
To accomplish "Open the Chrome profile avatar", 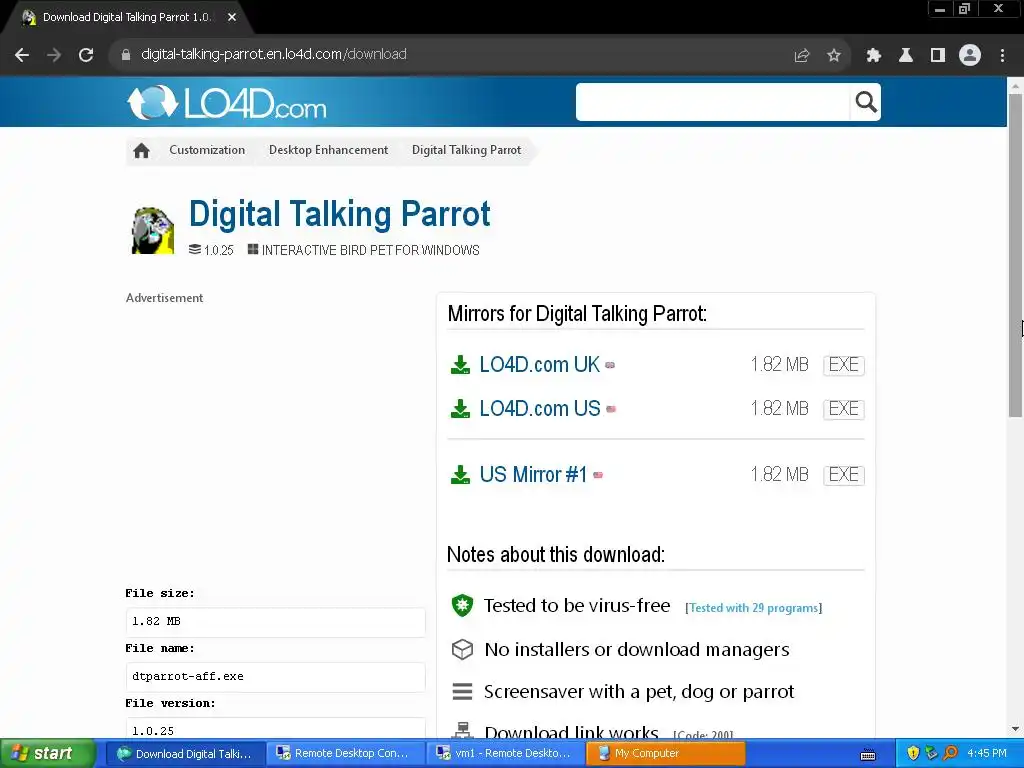I will 970,55.
